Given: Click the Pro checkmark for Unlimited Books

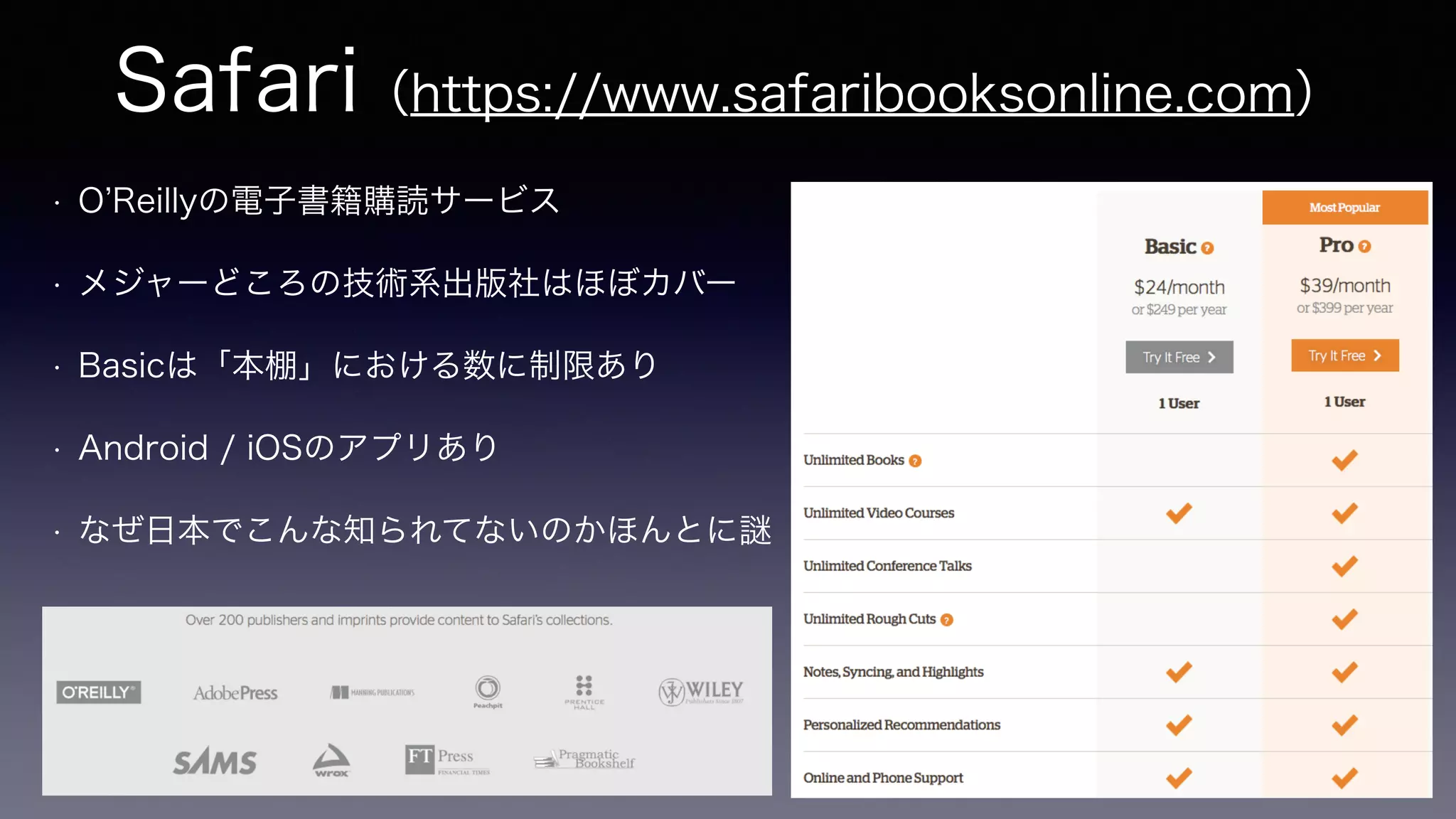Looking at the screenshot, I should tap(1344, 460).
